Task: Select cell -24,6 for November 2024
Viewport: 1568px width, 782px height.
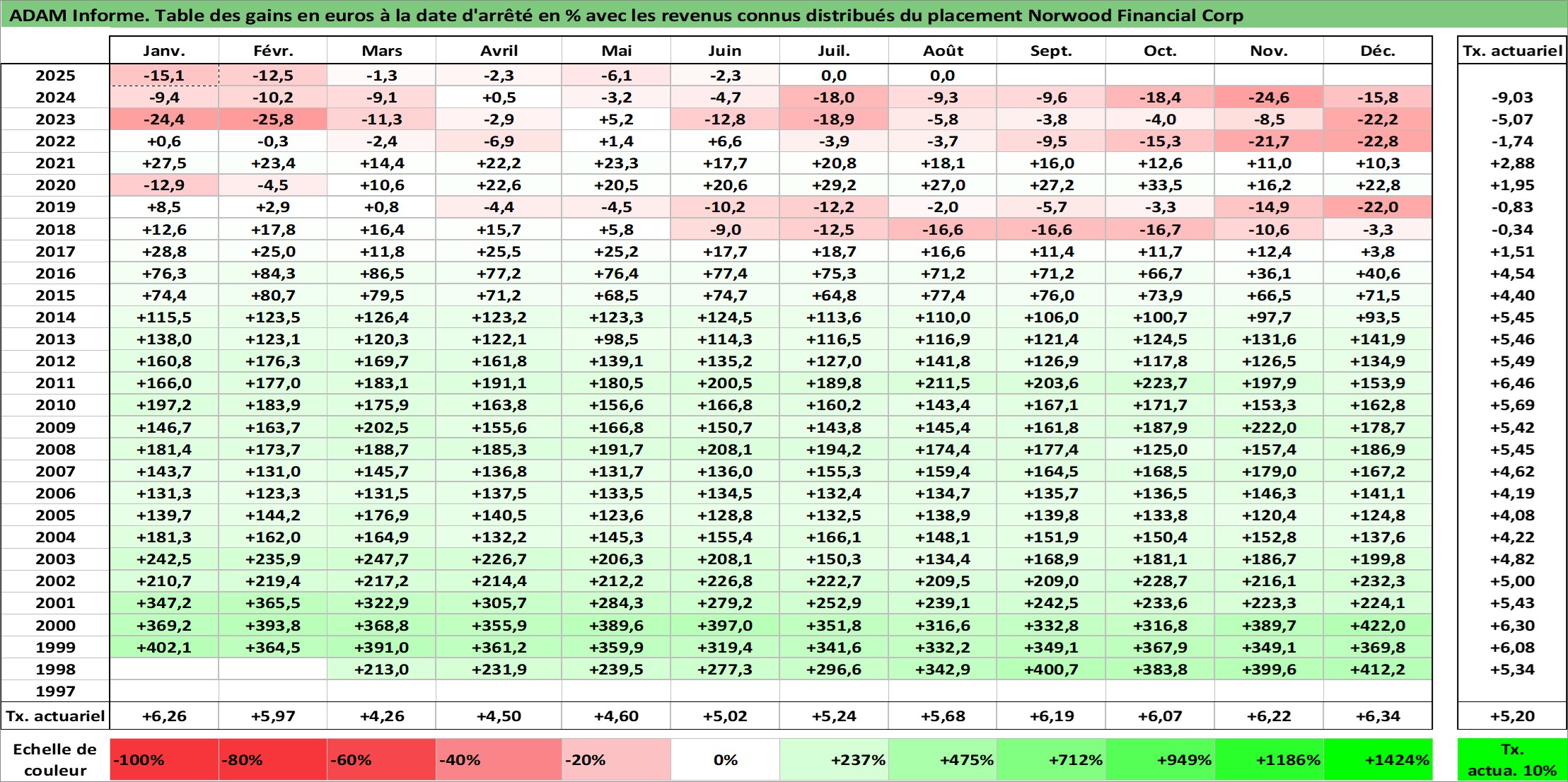Action: point(1269,98)
